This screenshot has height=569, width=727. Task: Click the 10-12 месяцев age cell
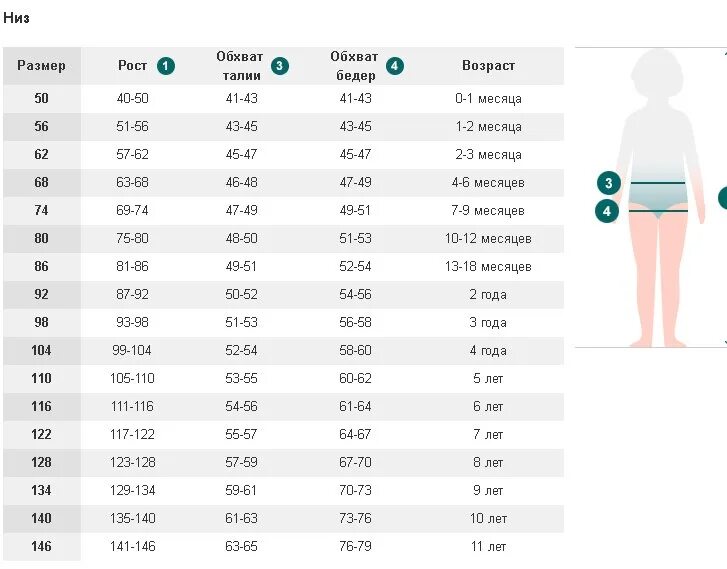tap(488, 239)
